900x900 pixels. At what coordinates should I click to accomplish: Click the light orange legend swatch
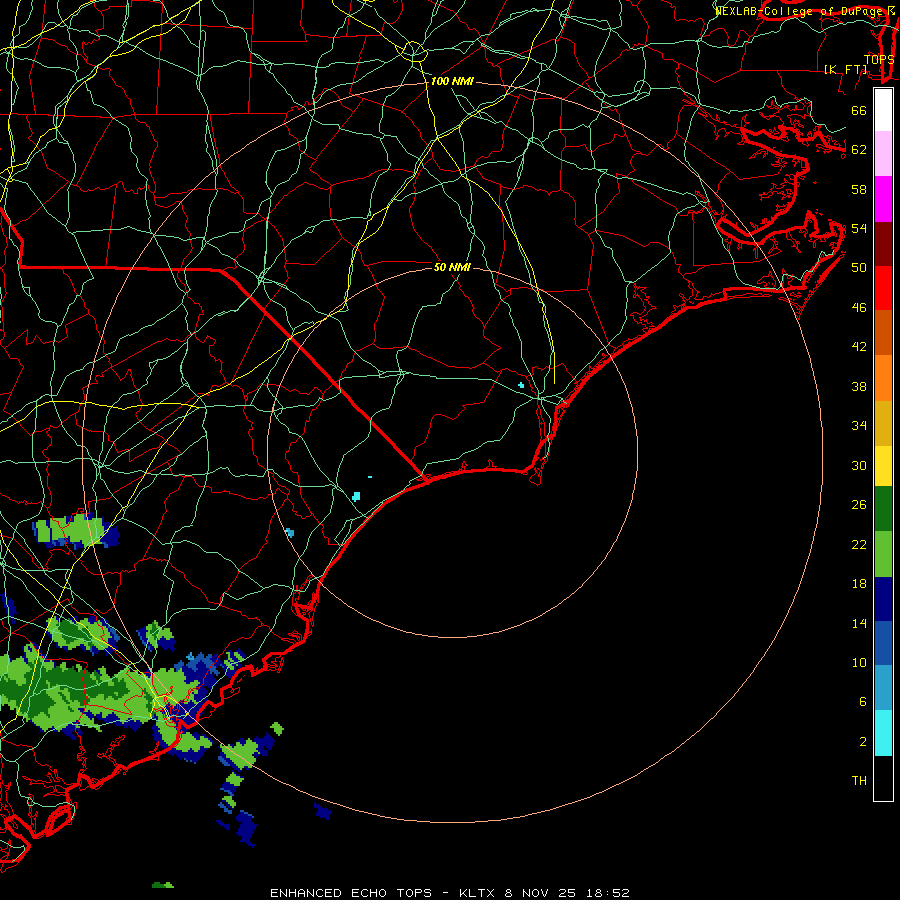pyautogui.click(x=883, y=378)
